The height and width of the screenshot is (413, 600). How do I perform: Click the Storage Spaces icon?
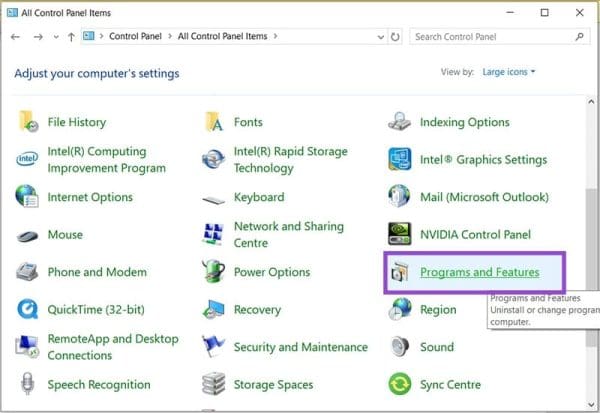pyautogui.click(x=214, y=384)
